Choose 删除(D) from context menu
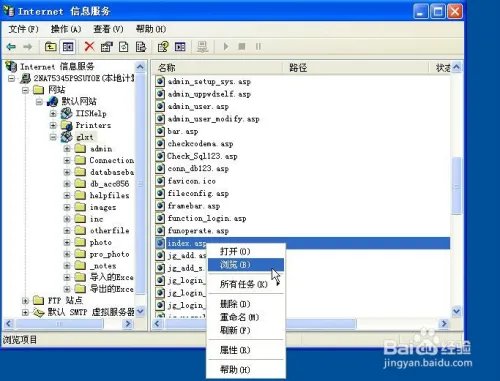This screenshot has width=500, height=381. (x=246, y=304)
